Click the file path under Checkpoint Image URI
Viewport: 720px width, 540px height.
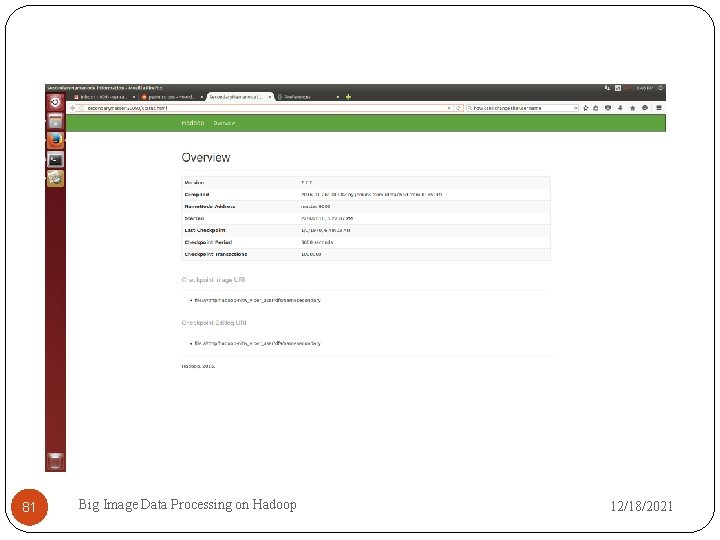pos(258,300)
